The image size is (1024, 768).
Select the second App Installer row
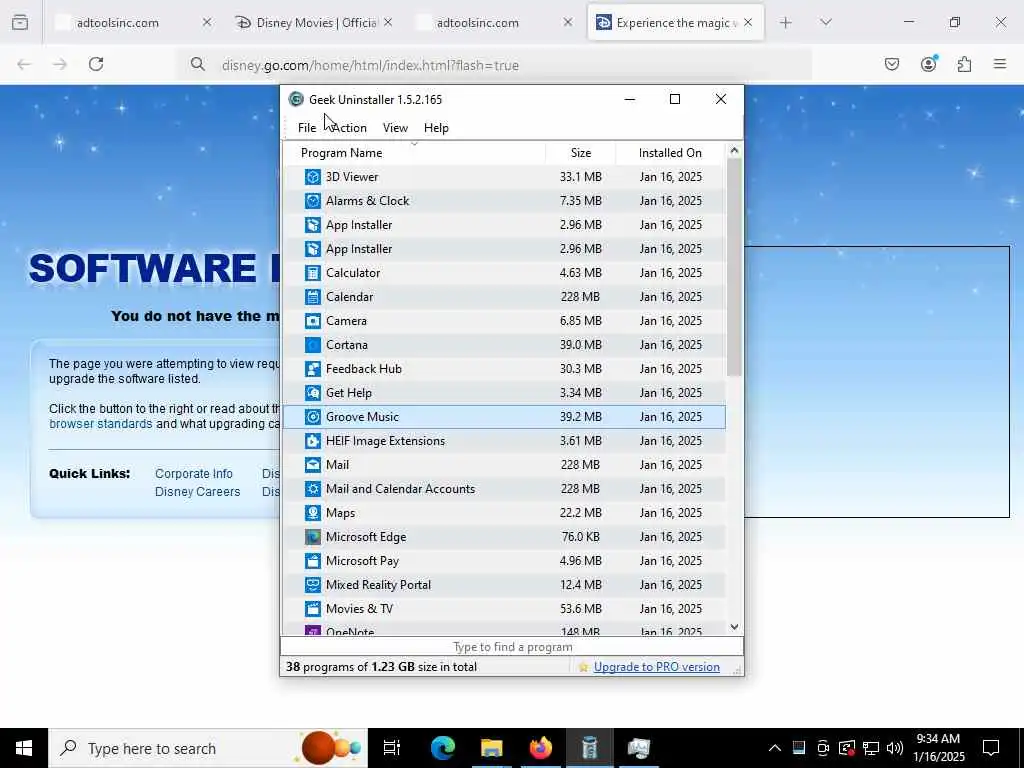[504, 249]
